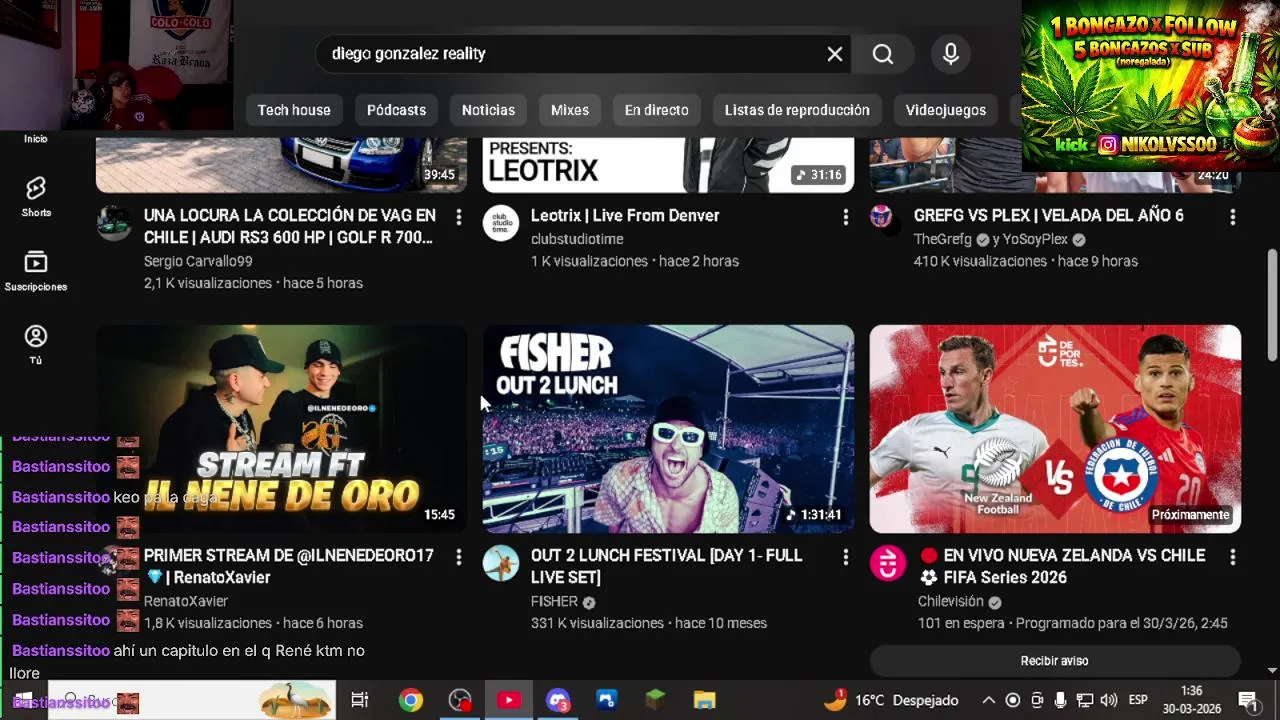Image resolution: width=1280 pixels, height=720 pixels.
Task: Click the magnifying glass search button
Action: [883, 54]
